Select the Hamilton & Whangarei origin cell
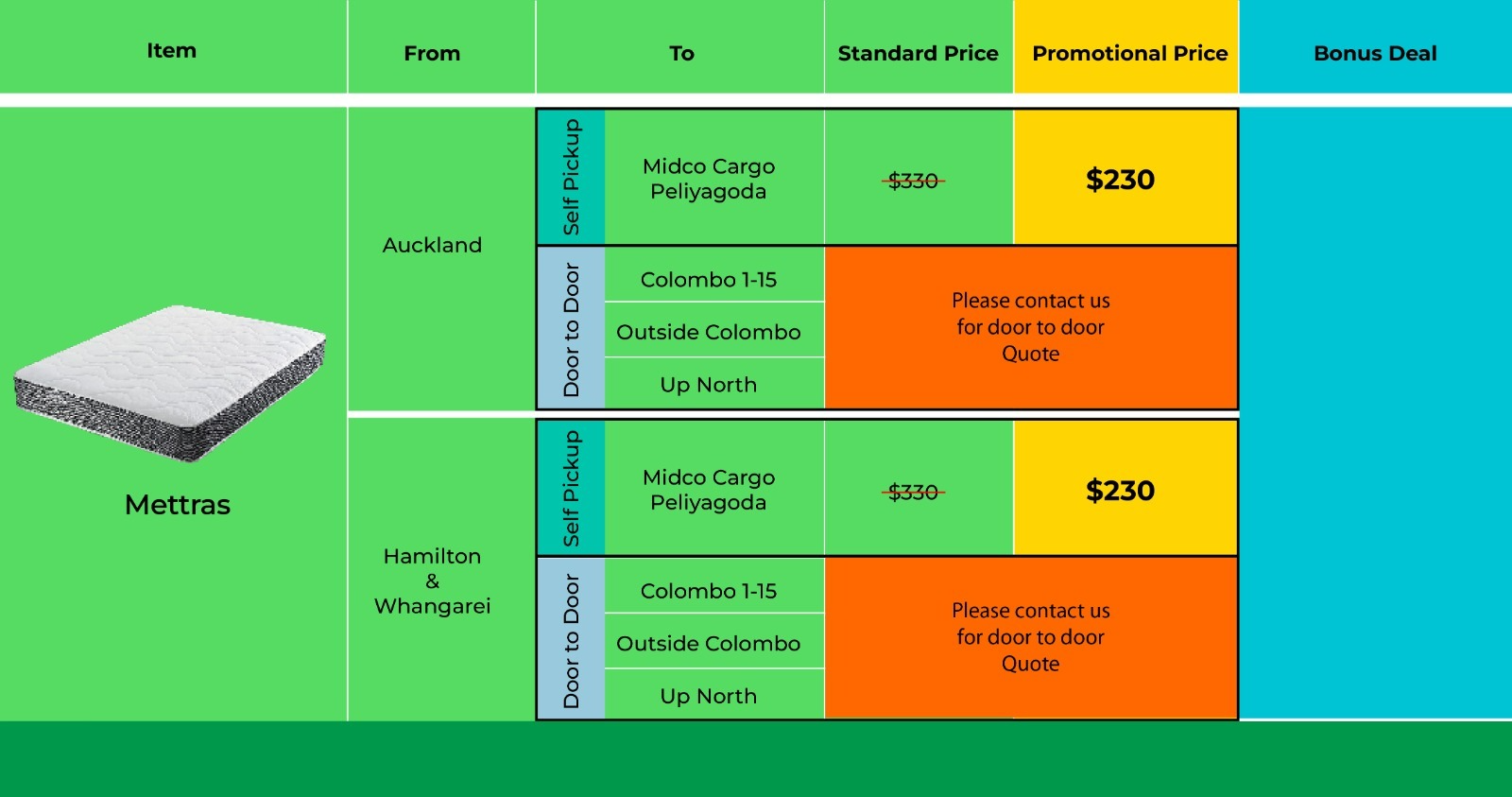Image resolution: width=1512 pixels, height=797 pixels. 432,580
